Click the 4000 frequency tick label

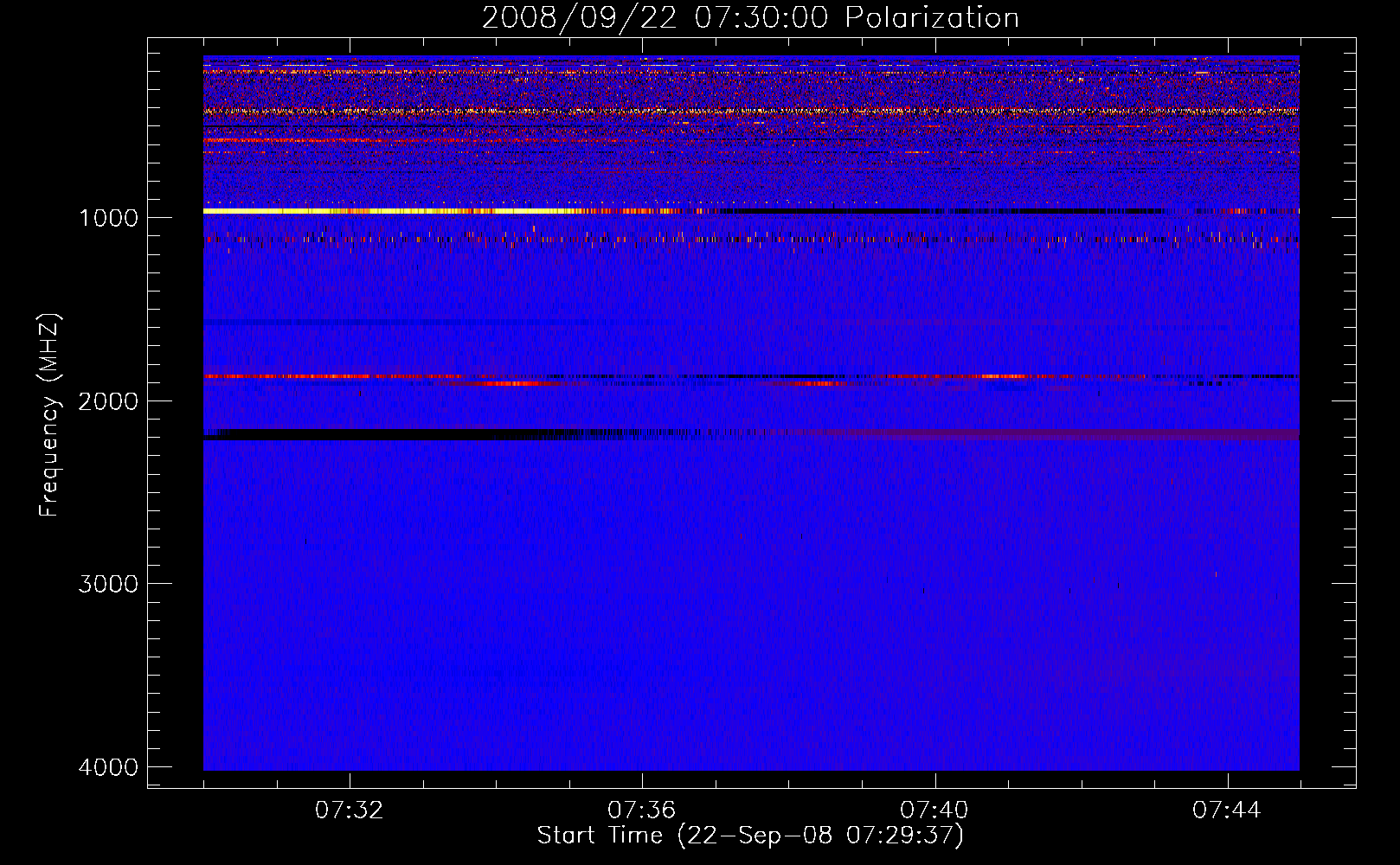point(108,767)
